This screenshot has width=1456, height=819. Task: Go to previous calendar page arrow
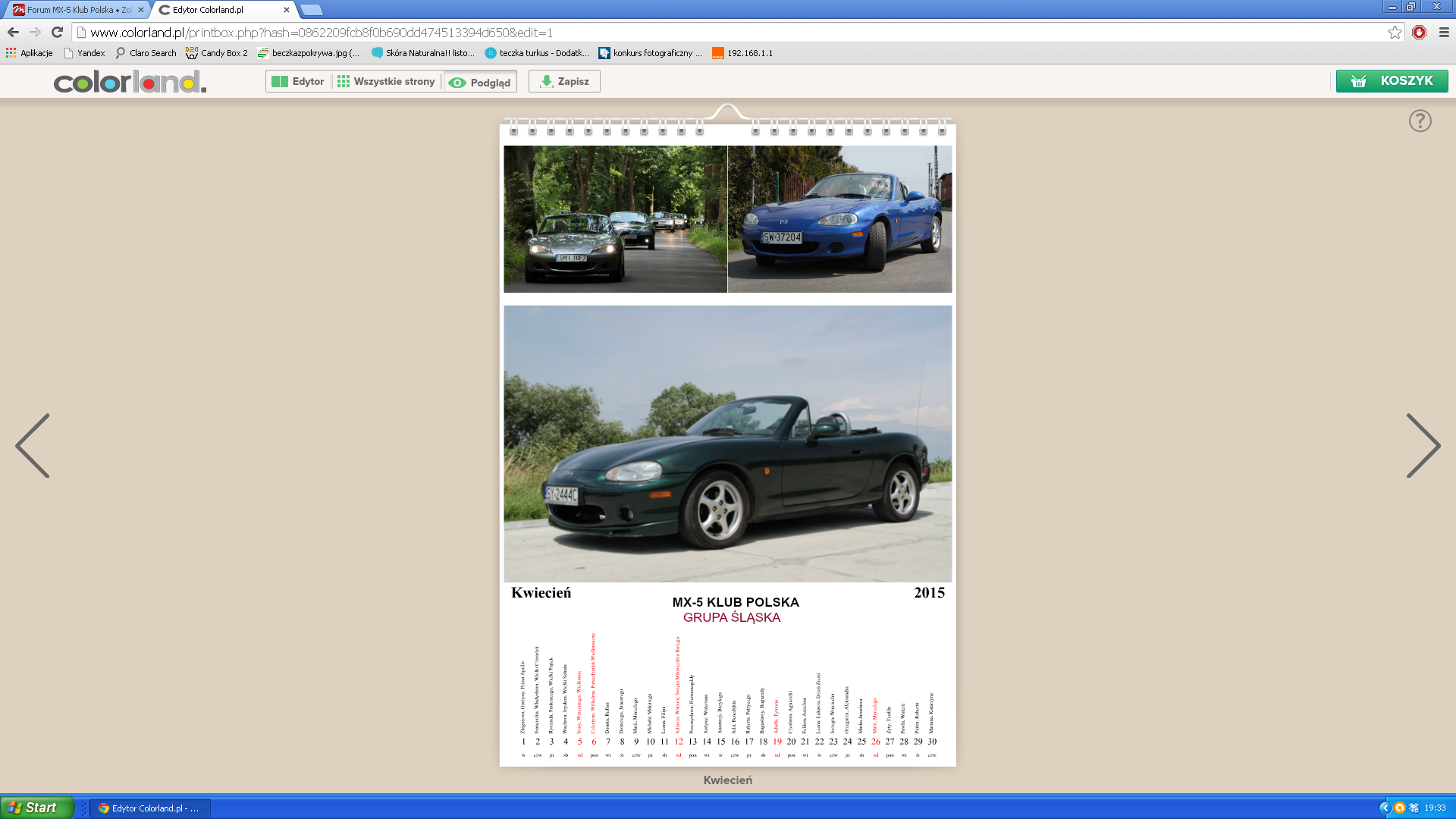coord(33,445)
